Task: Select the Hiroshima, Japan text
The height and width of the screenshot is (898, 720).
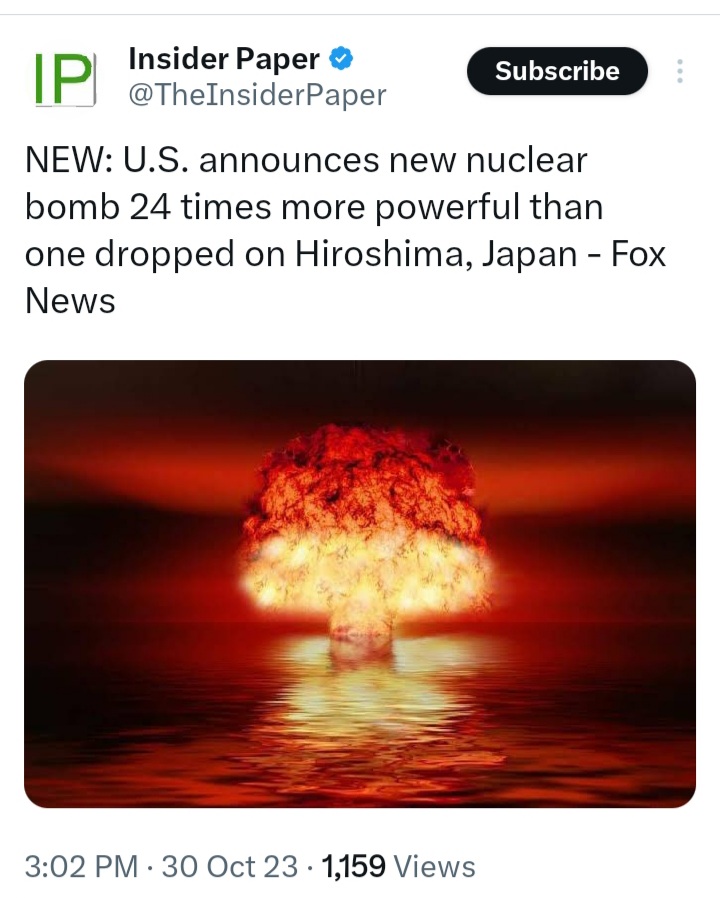Action: 436,254
